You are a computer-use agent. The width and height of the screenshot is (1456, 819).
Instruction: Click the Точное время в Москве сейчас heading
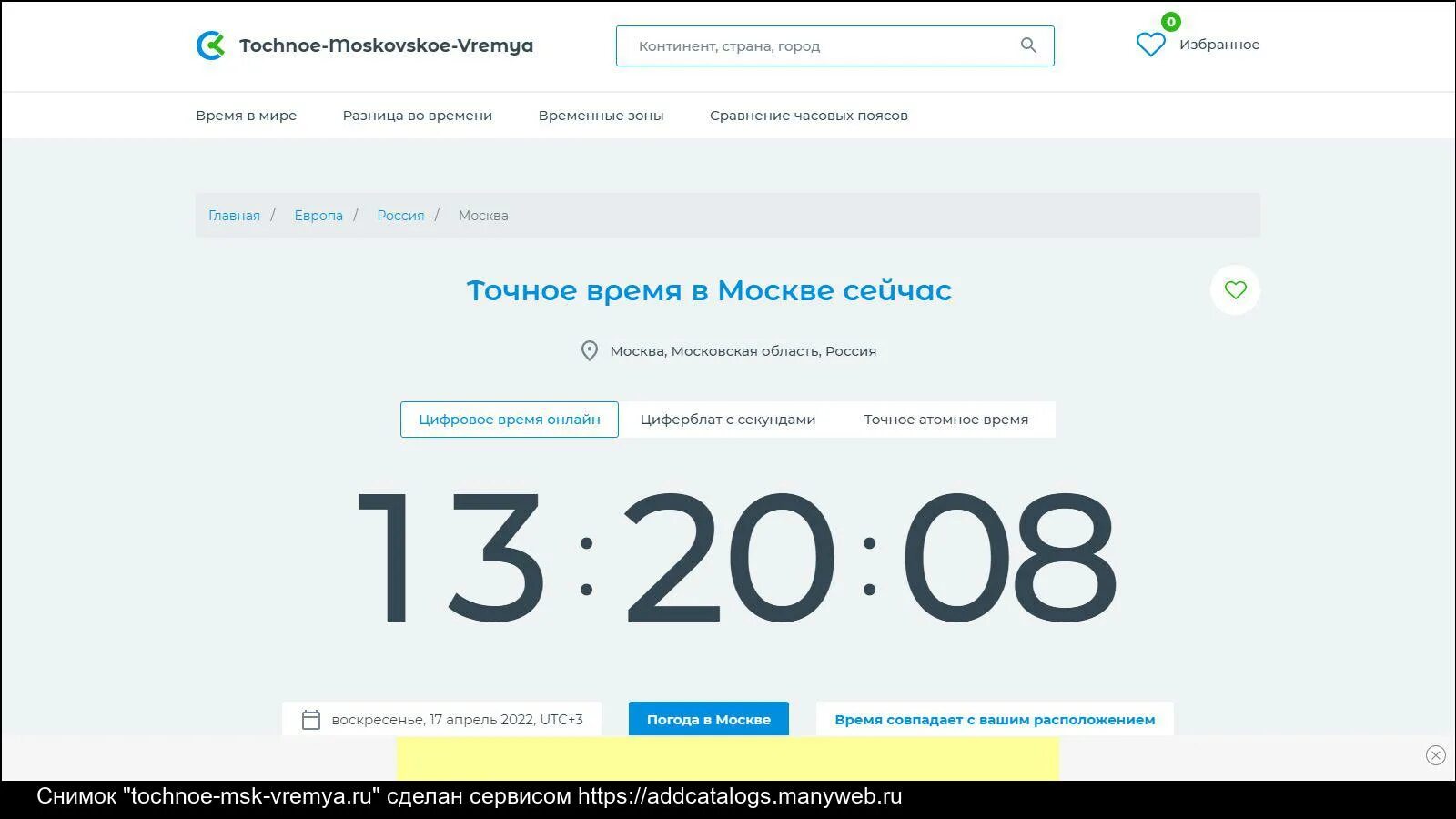pos(709,290)
